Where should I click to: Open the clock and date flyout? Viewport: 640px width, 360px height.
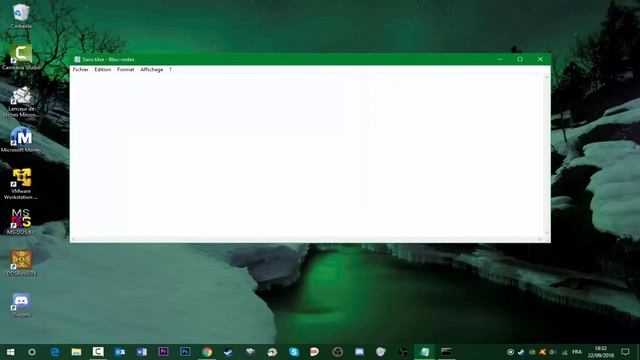coord(600,352)
